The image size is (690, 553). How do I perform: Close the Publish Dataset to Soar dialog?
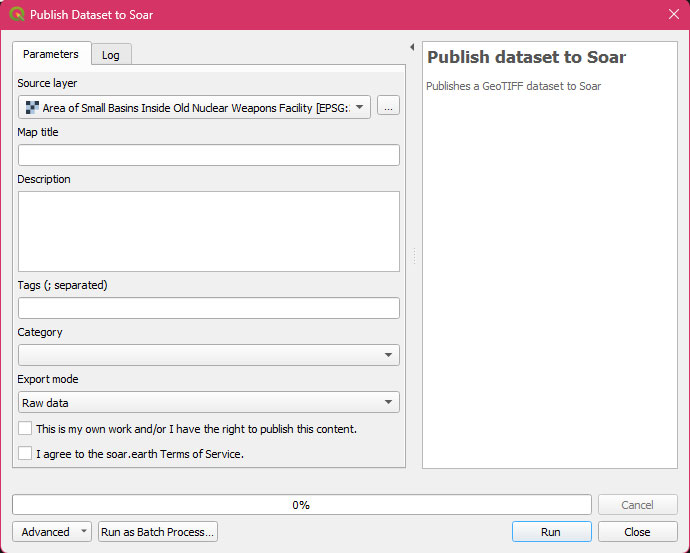coord(673,14)
